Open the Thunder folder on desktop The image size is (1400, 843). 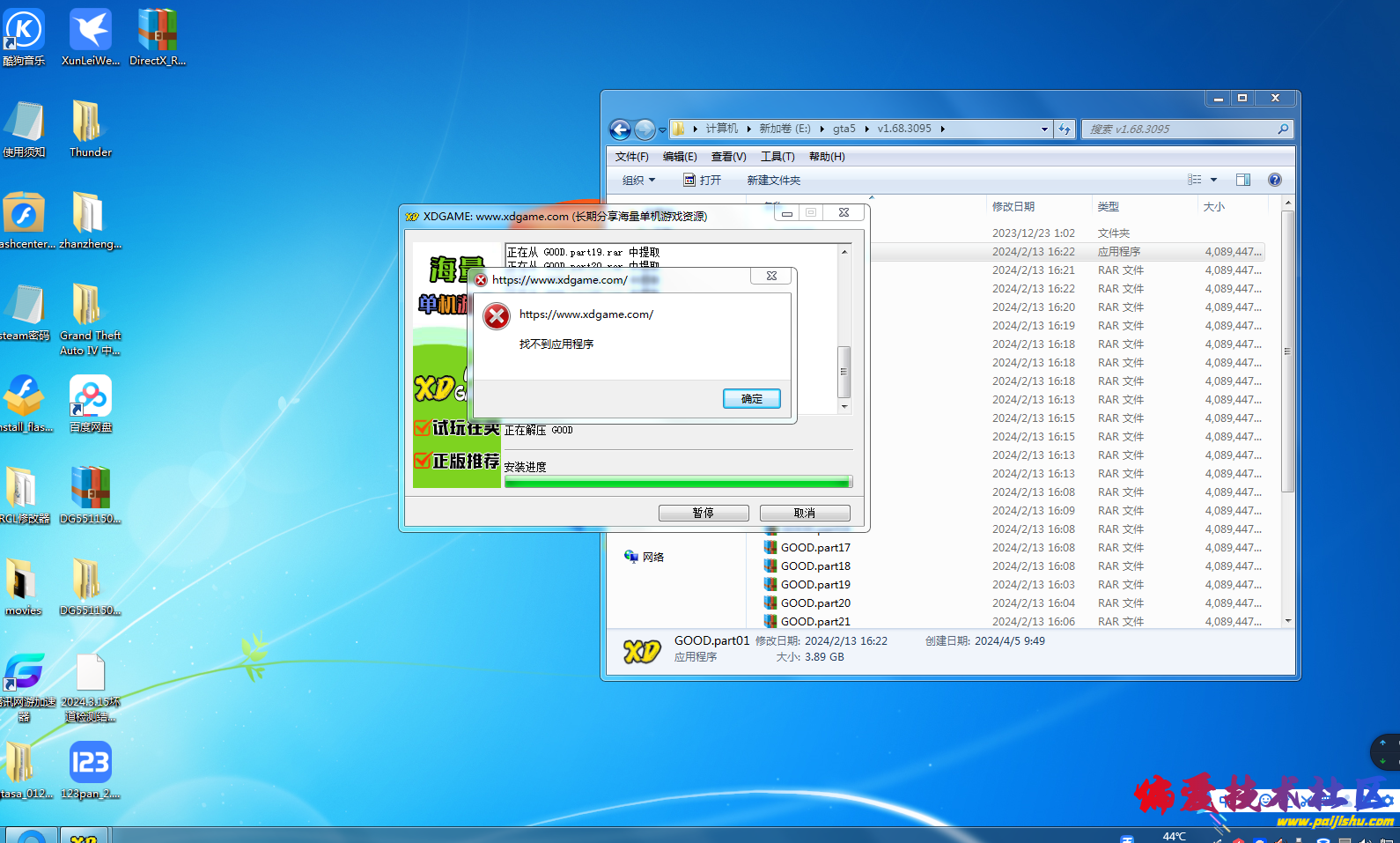click(90, 129)
